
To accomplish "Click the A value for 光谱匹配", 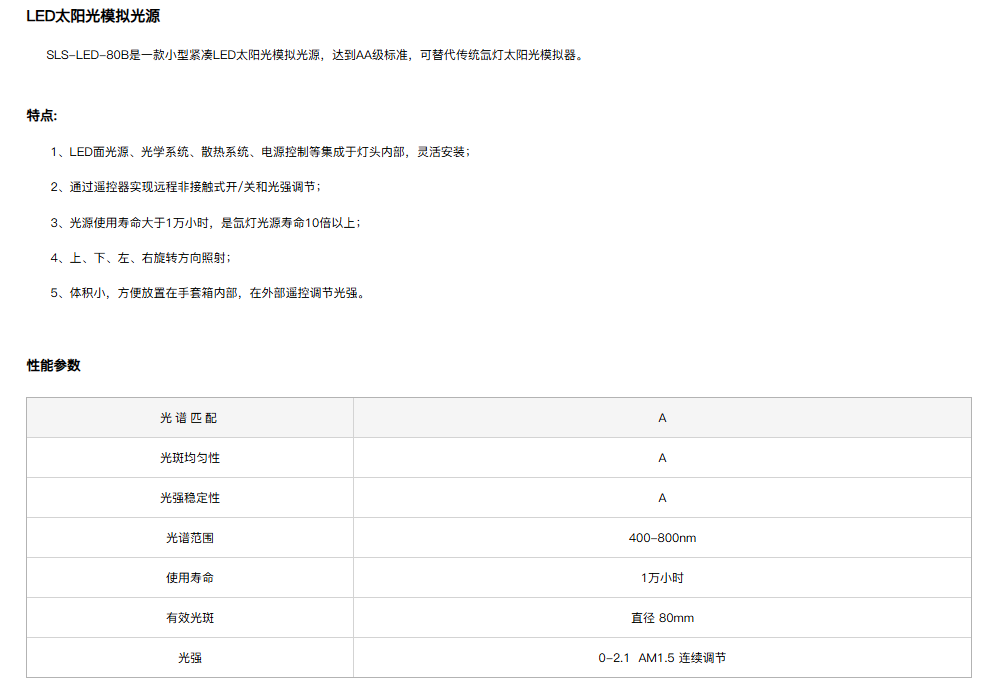I will pyautogui.click(x=662, y=418).
